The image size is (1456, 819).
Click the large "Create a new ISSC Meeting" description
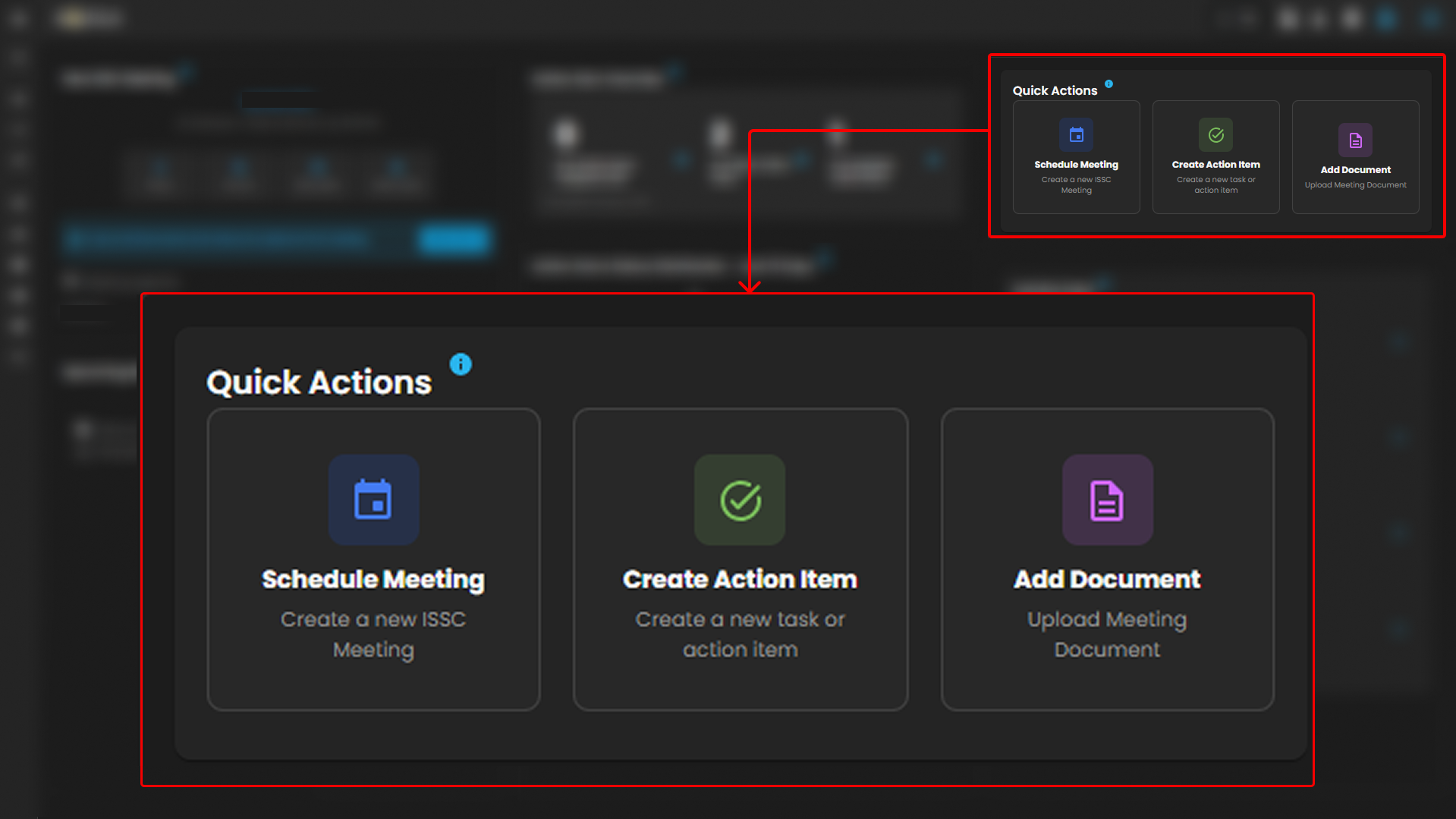[373, 634]
